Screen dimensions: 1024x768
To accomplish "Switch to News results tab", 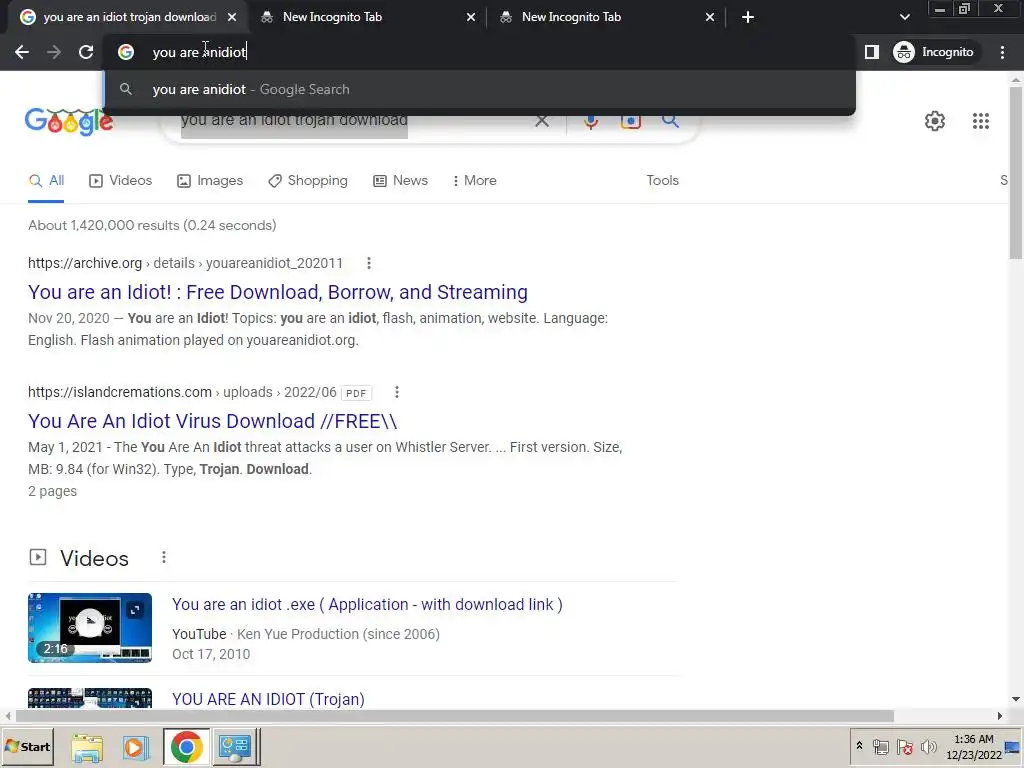I will 400,181.
